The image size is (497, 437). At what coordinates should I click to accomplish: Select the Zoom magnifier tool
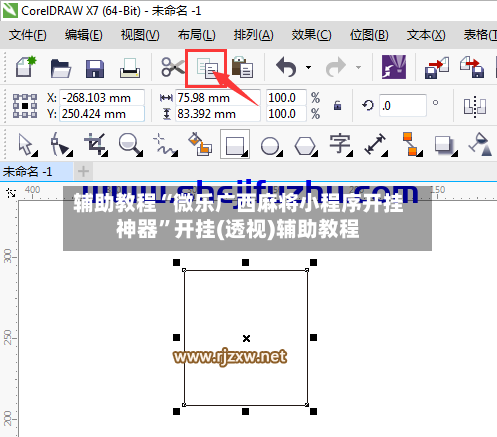(x=130, y=144)
